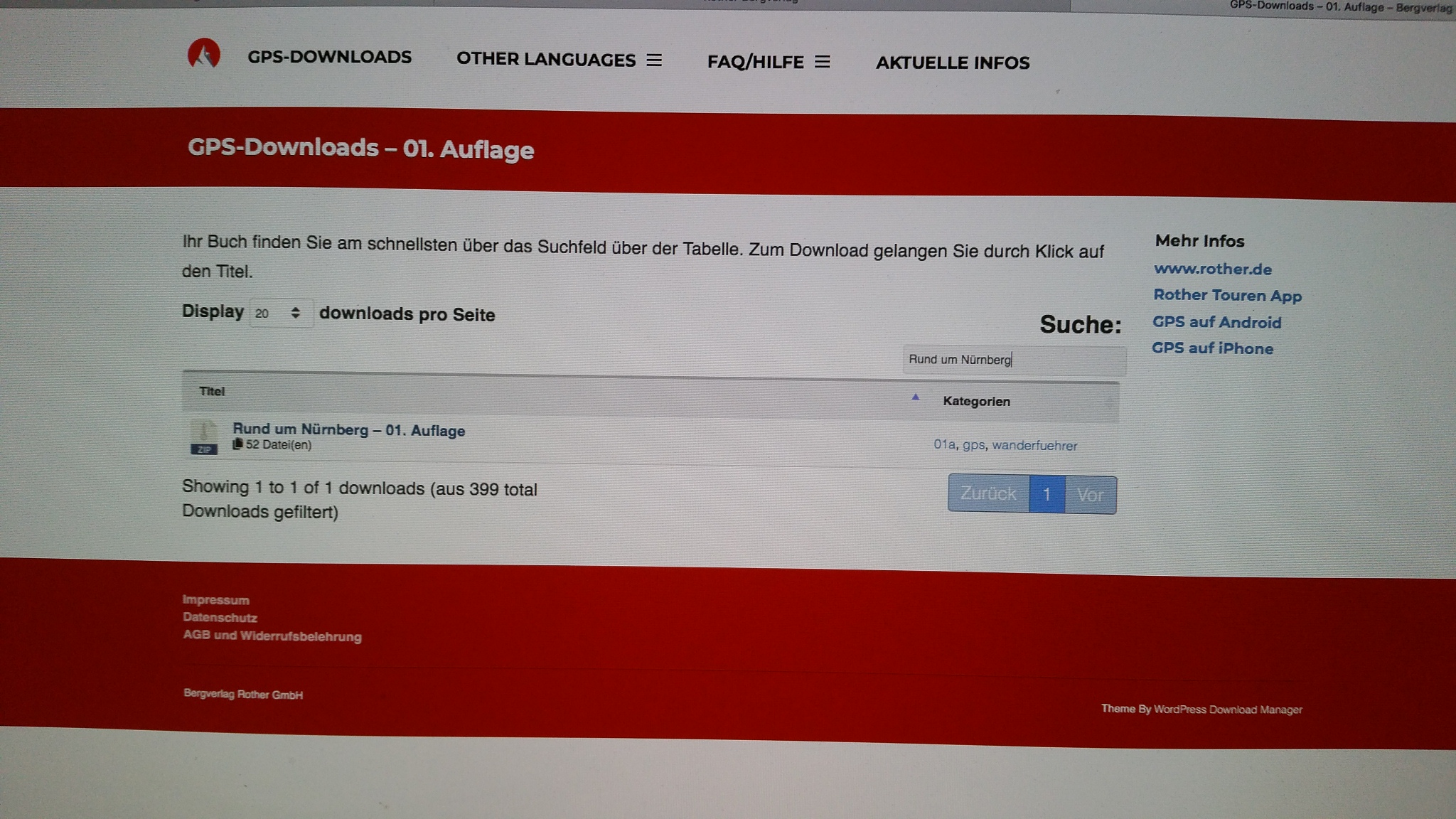
Task: Click the Vor pagination button
Action: (1091, 495)
